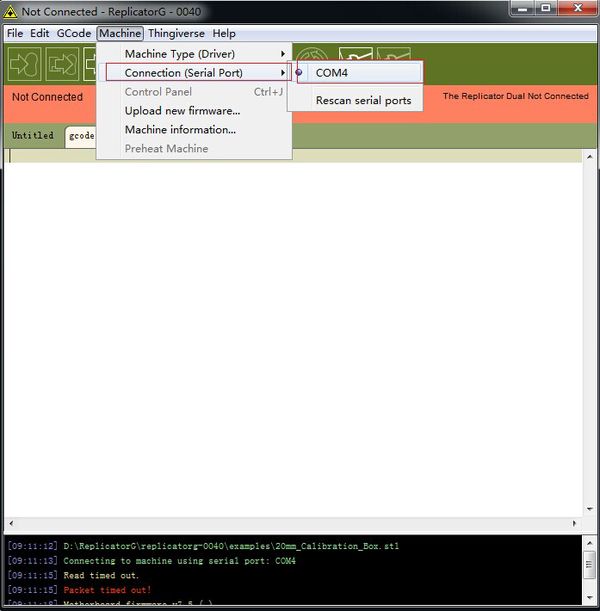
Task: Click console line 'Connecting to machine using serial port: COM4'
Action: 179,561
